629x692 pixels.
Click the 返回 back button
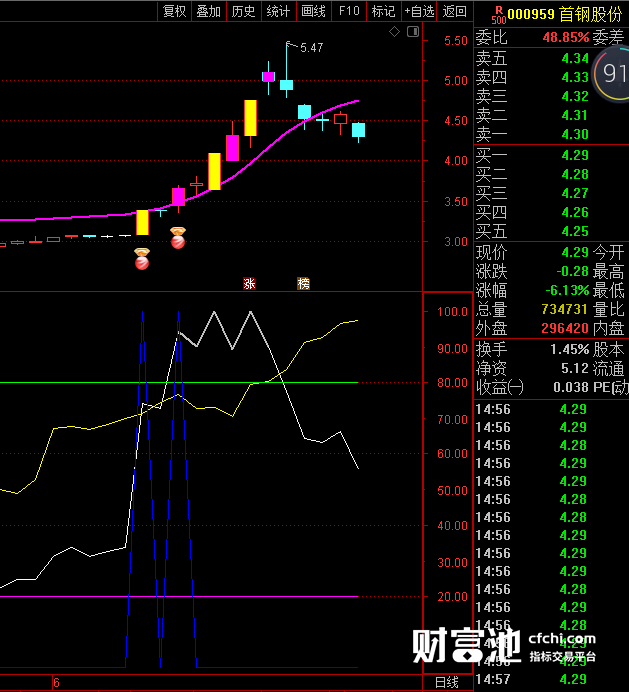point(455,11)
